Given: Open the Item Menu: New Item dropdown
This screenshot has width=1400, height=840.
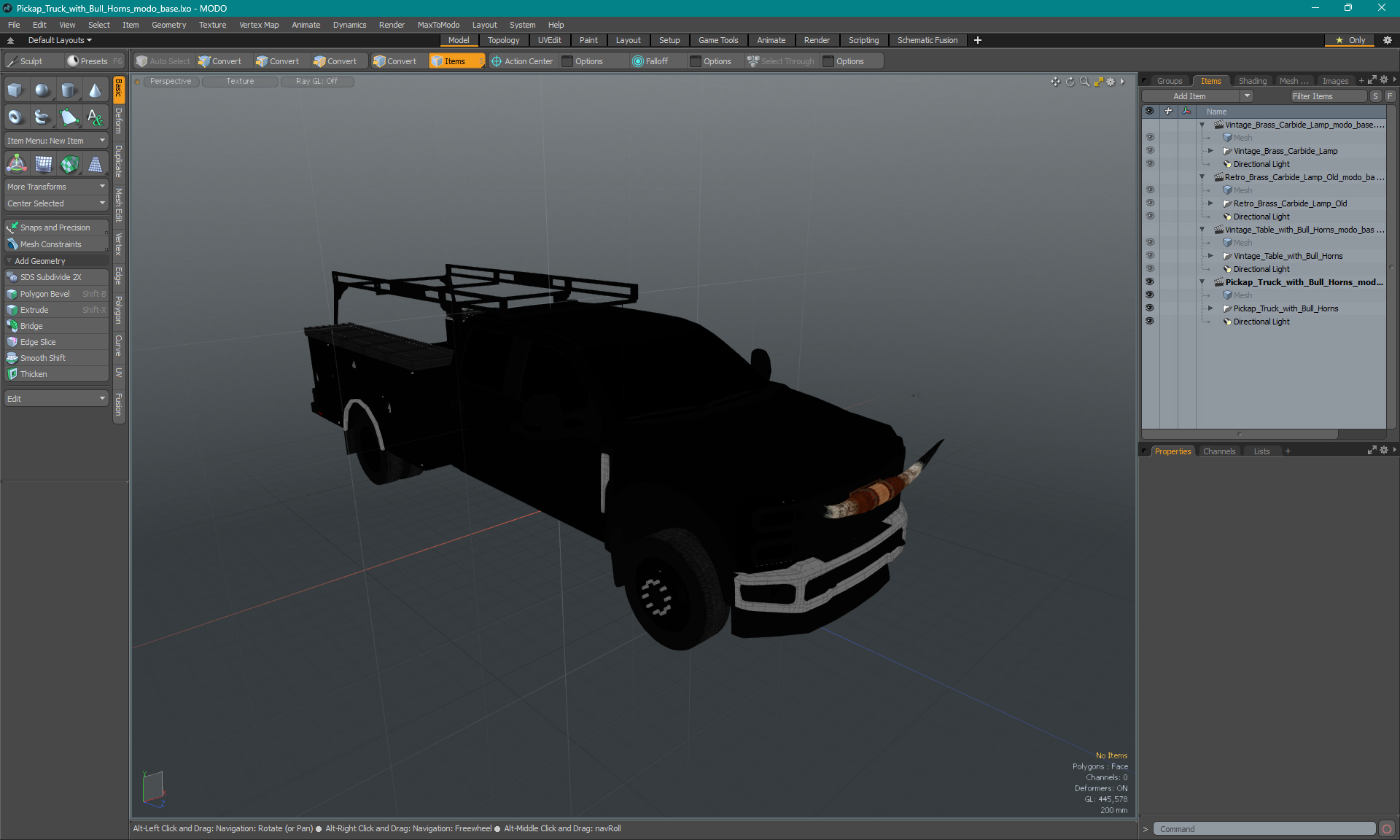Looking at the screenshot, I should pos(57,141).
